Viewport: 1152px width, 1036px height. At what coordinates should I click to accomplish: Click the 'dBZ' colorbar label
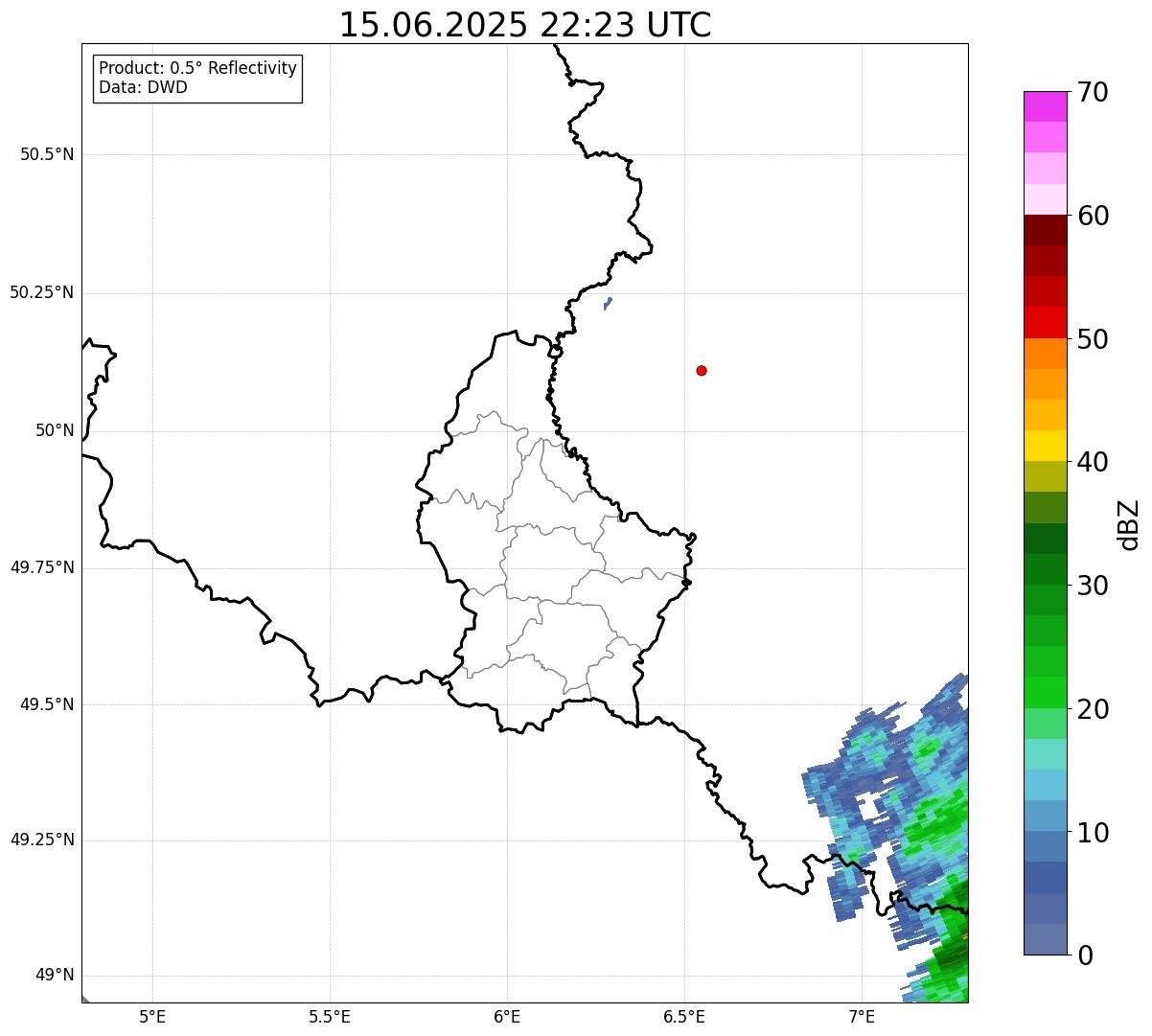click(x=1129, y=524)
